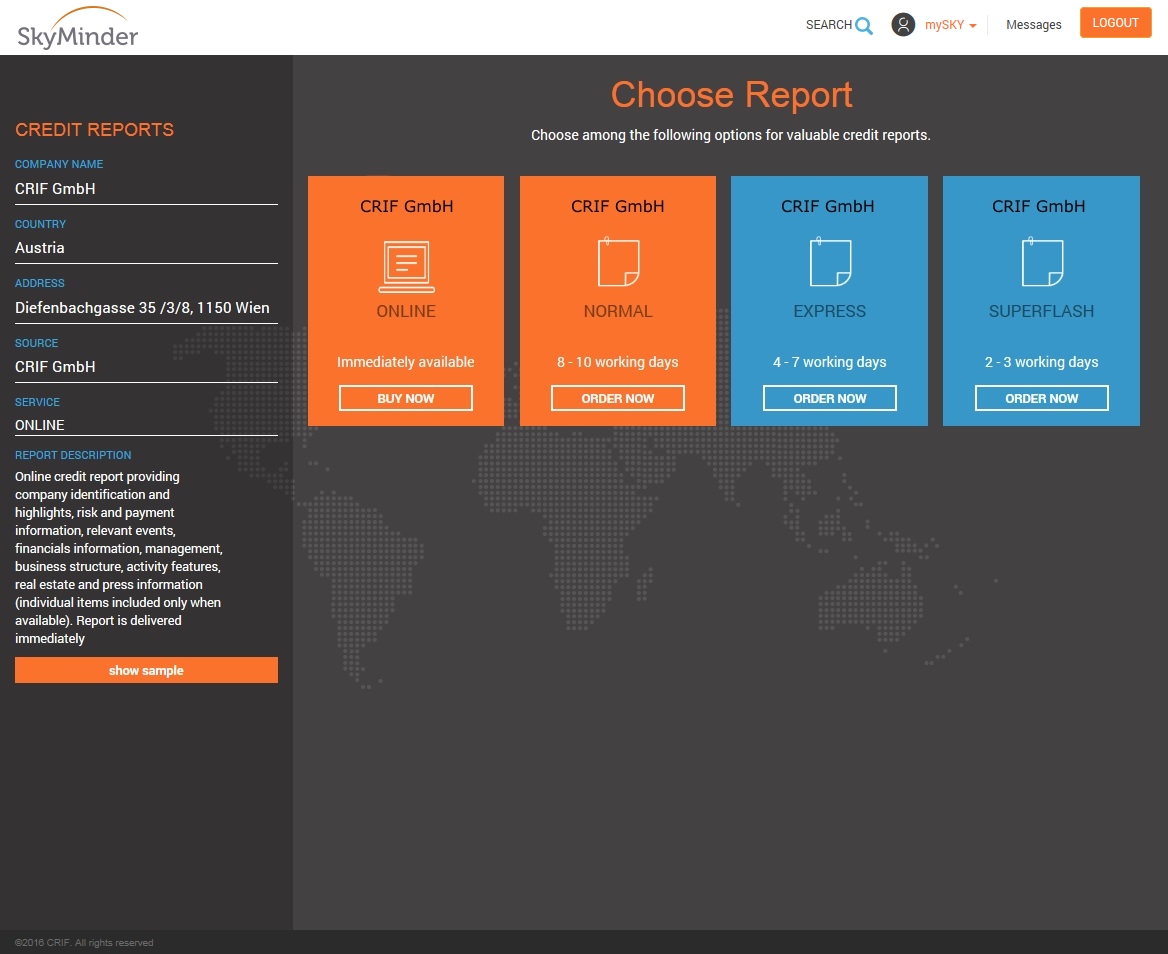This screenshot has height=954, width=1168.
Task: Click the SUPERFLASH report document icon
Action: coord(1042,261)
